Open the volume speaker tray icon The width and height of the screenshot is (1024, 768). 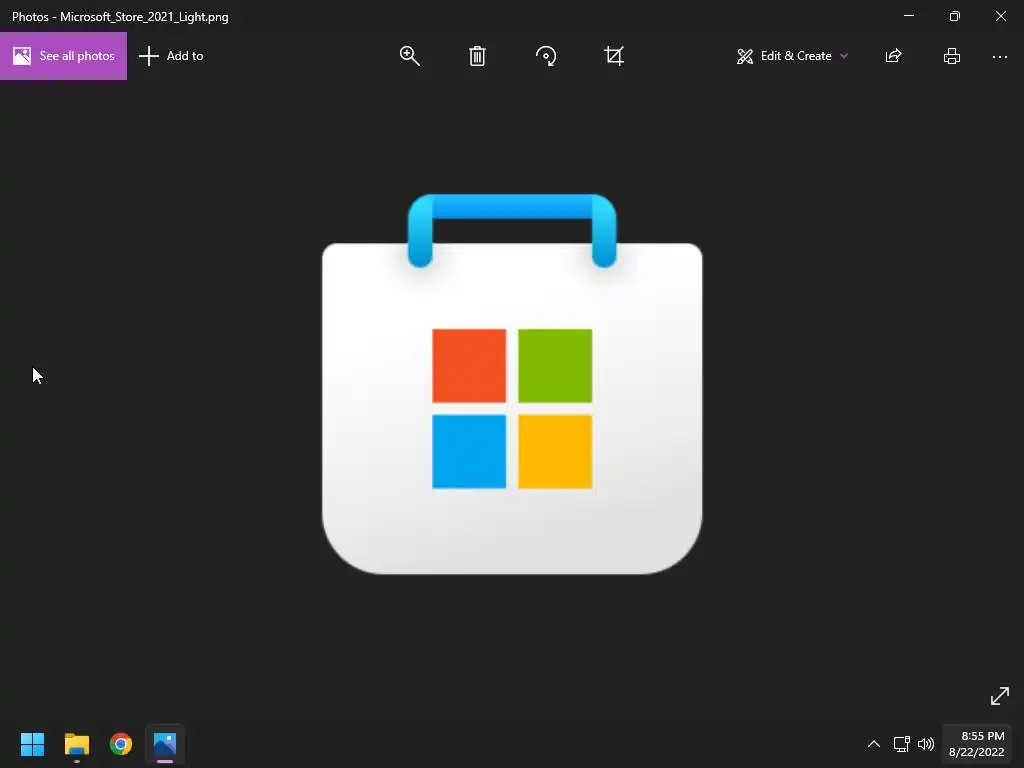[926, 744]
